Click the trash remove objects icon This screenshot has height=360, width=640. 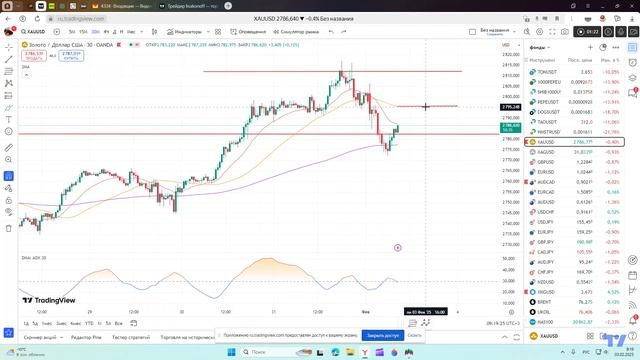[x=9, y=228]
